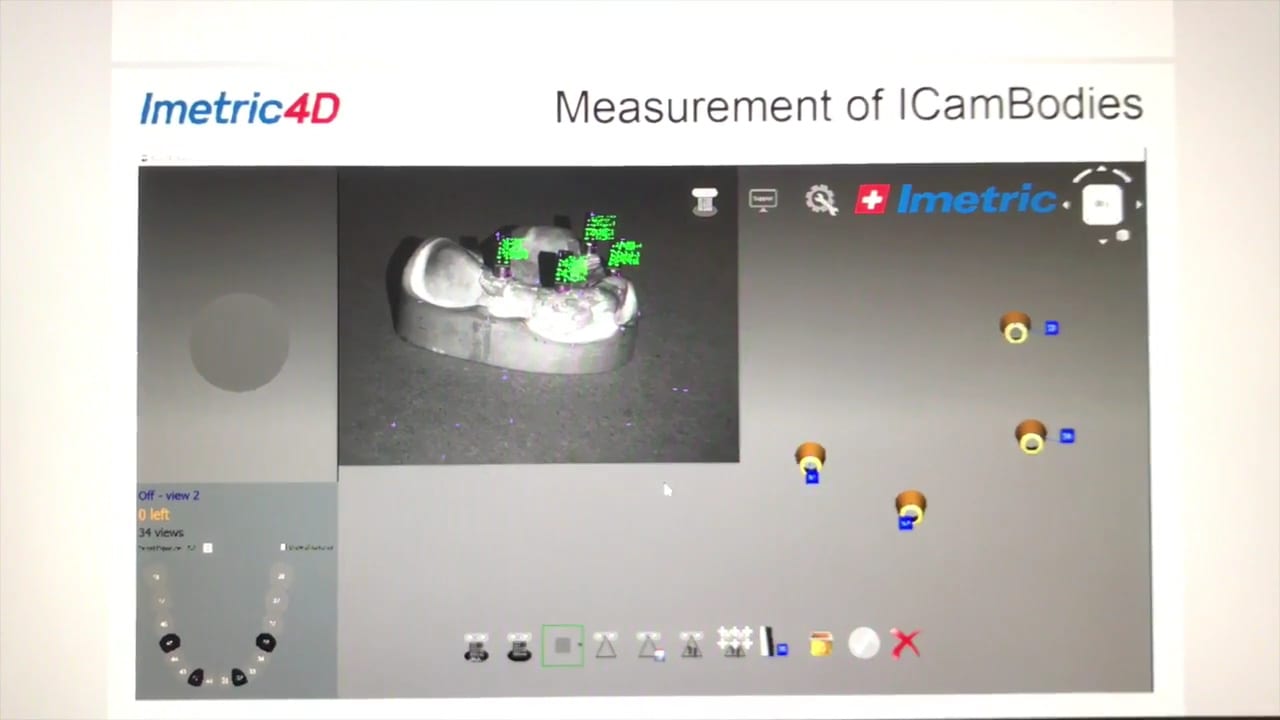
Task: Select black tooth 45 in the tooth chart
Action: coord(170,643)
